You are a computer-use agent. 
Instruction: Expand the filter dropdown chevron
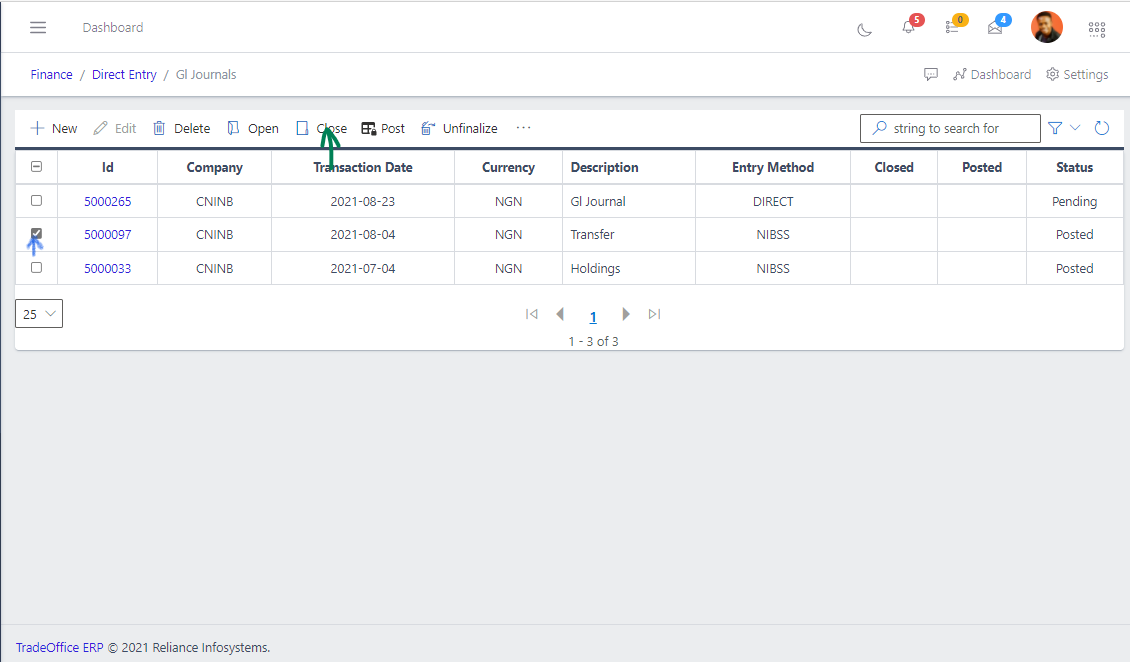click(1075, 128)
